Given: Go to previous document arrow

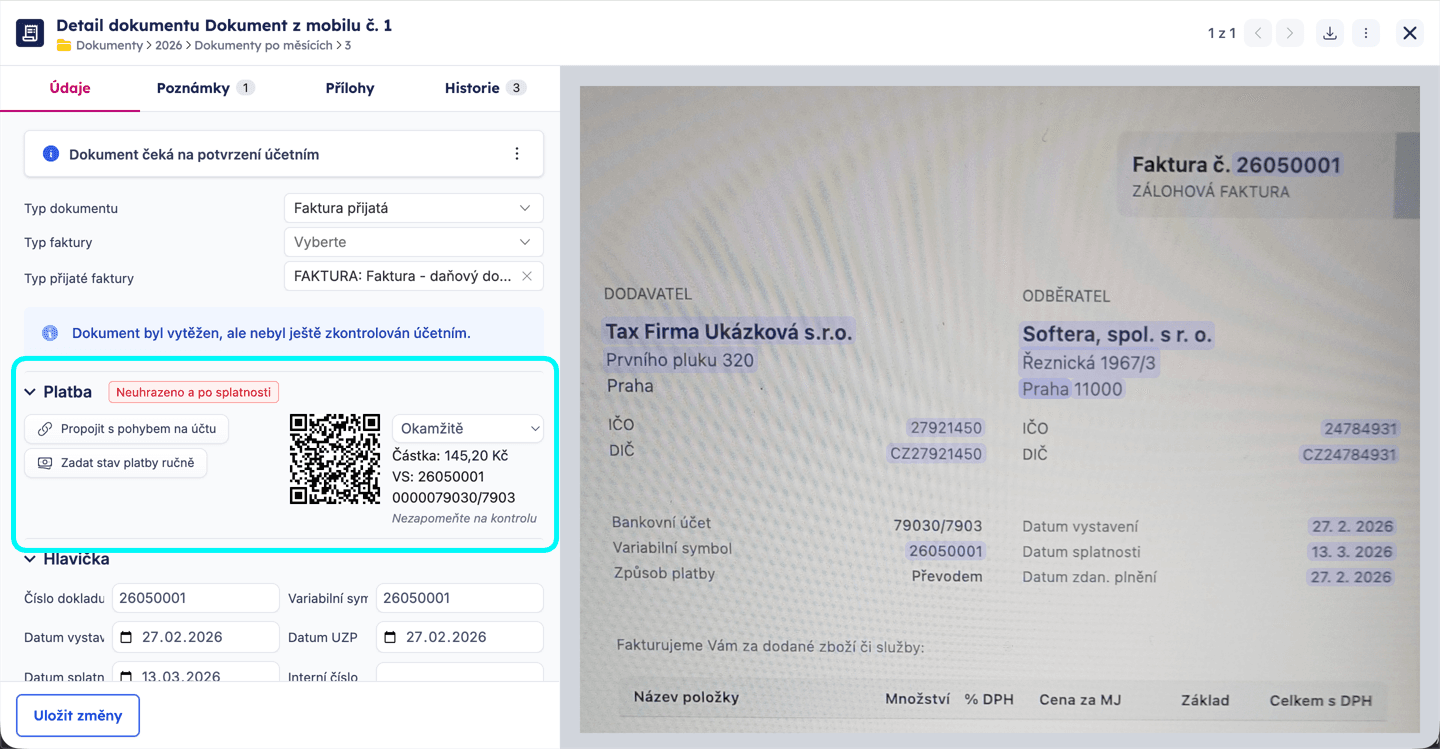Looking at the screenshot, I should click(1258, 33).
